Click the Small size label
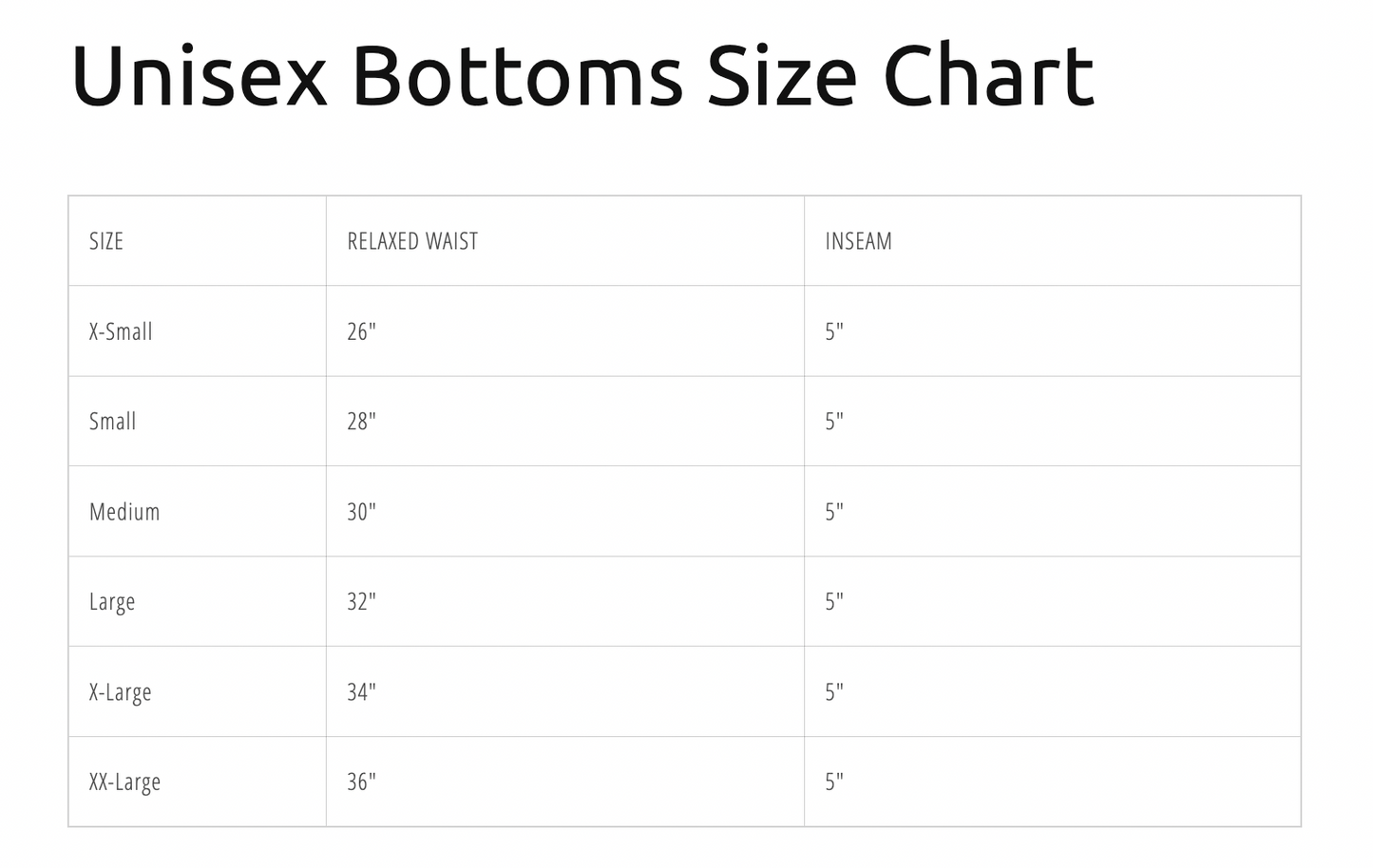Viewport: 1373px width, 868px height. (113, 422)
